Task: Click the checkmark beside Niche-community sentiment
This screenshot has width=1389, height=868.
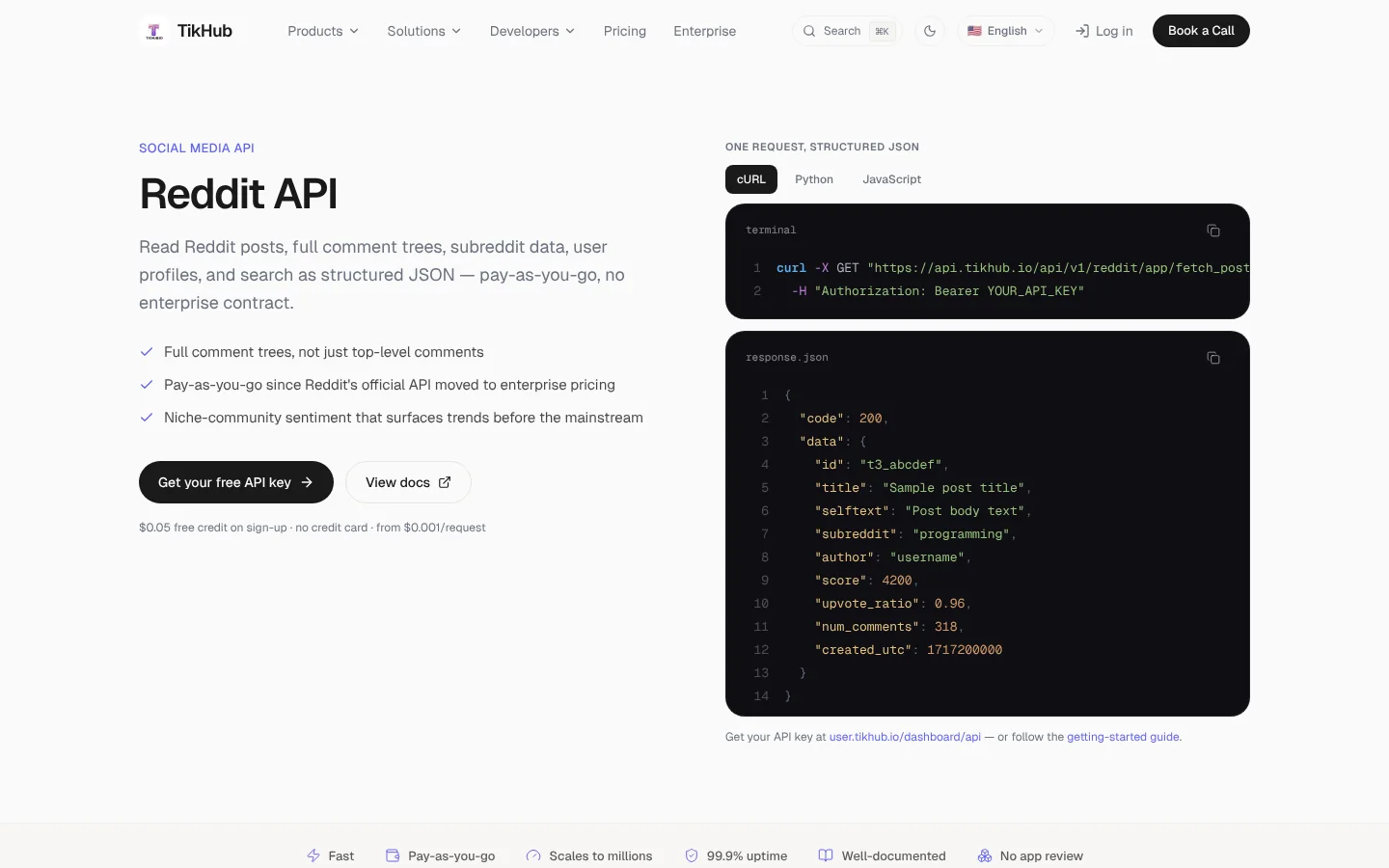Action: click(x=147, y=418)
